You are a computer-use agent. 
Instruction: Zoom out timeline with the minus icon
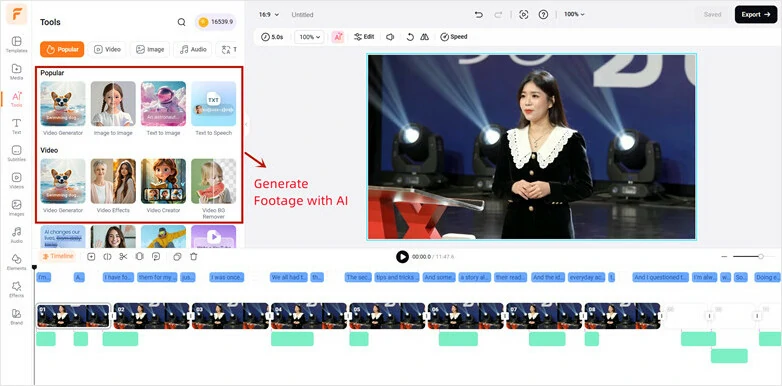pos(724,256)
